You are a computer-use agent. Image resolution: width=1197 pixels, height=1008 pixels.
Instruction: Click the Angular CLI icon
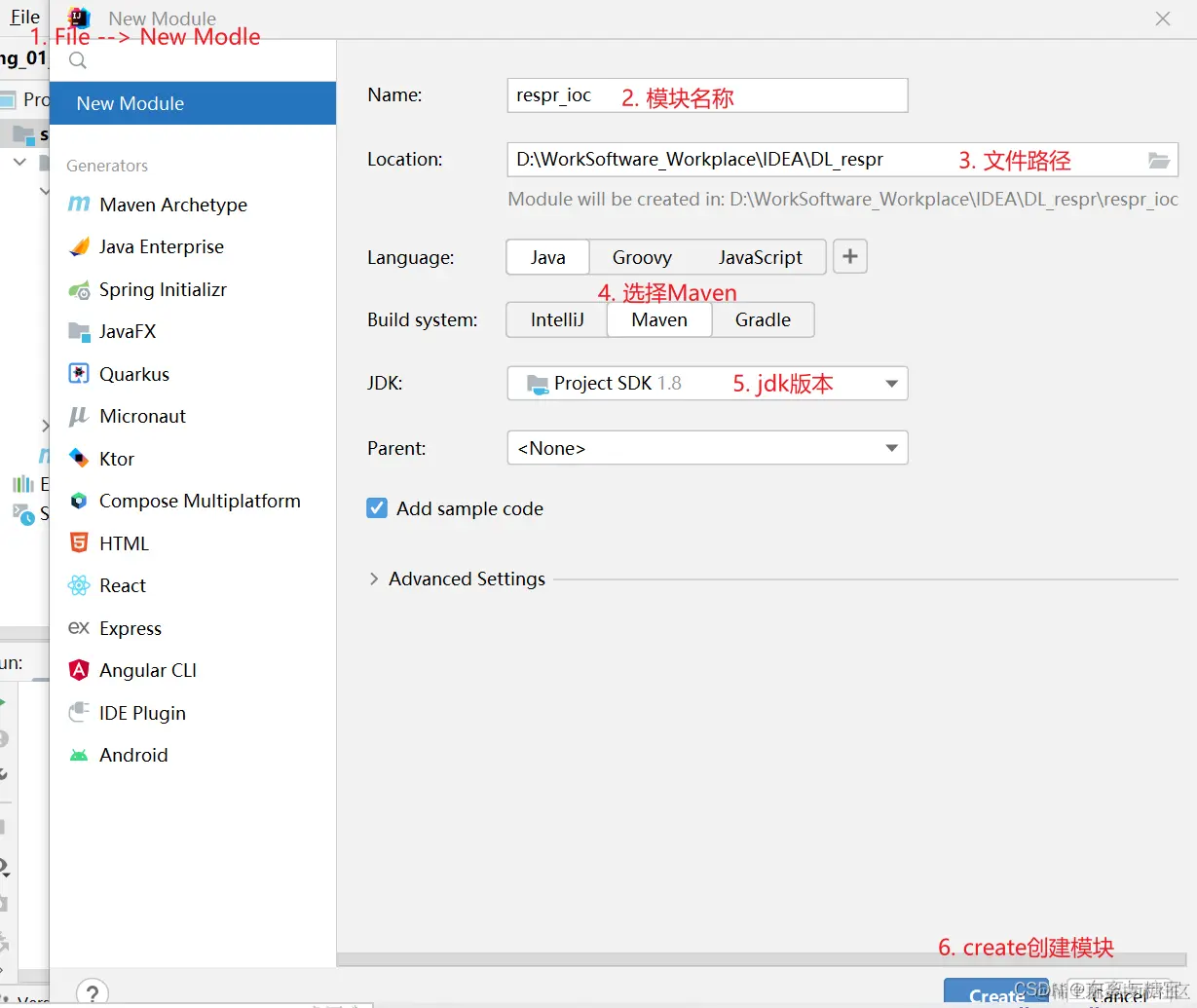[79, 670]
